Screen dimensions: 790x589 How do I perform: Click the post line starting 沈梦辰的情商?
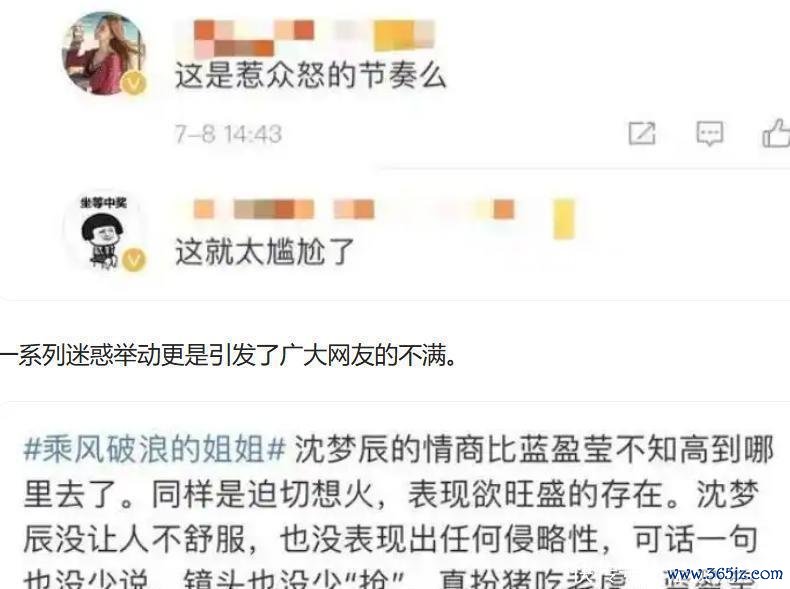(534, 448)
